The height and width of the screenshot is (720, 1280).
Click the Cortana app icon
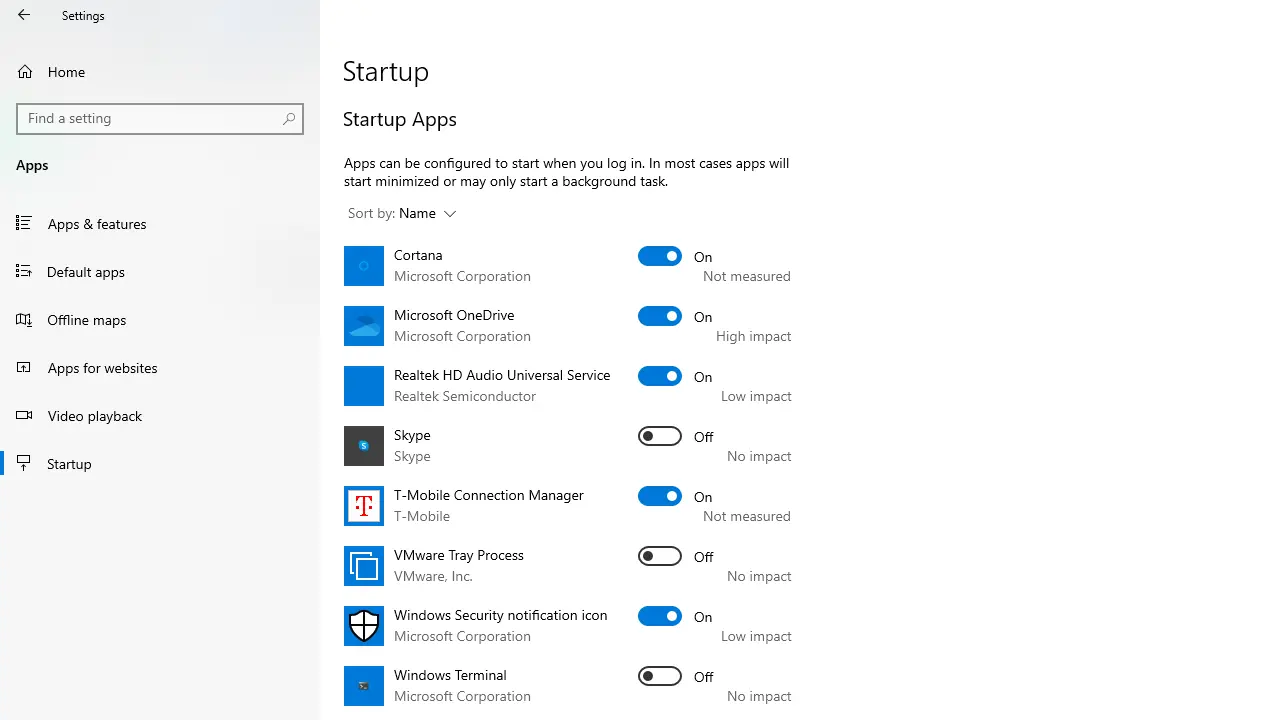pos(364,266)
